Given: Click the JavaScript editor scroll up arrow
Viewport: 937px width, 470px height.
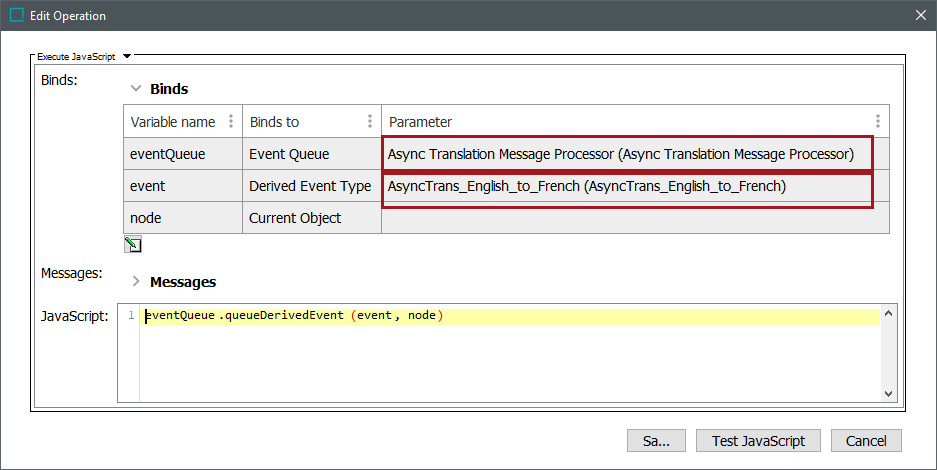Looking at the screenshot, I should 889,314.
